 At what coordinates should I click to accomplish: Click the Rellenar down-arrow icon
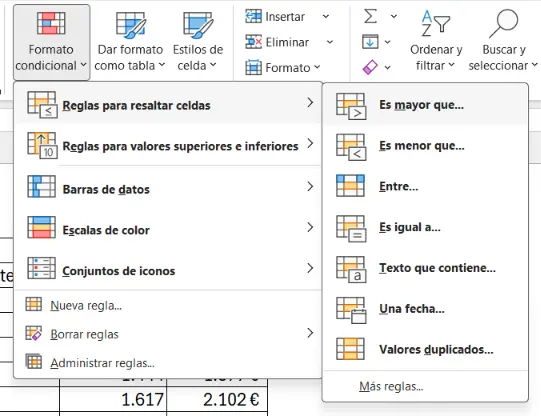[x=370, y=42]
